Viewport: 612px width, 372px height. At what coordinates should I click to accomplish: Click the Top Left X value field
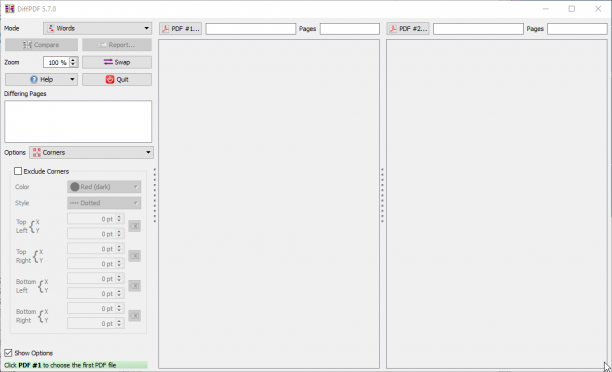(x=96, y=219)
